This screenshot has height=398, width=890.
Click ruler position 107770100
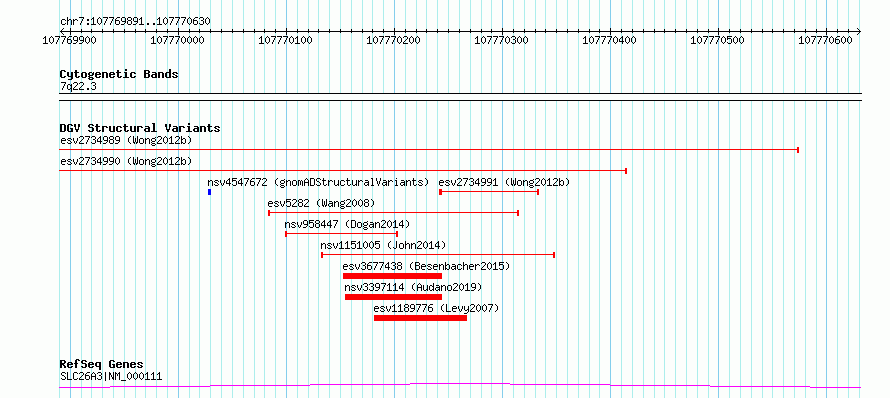click(286, 40)
